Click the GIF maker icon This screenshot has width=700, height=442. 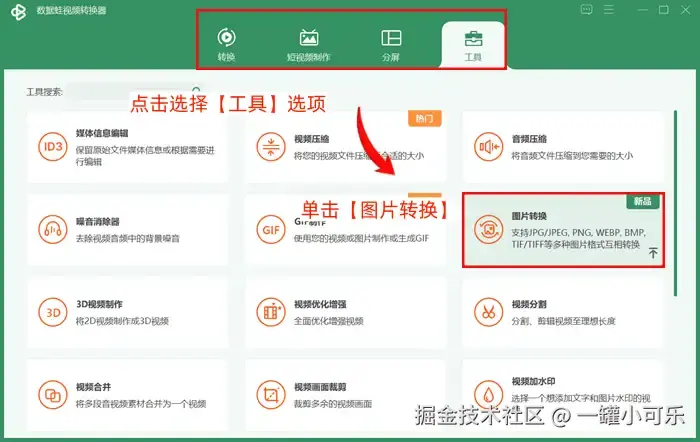coord(271,229)
